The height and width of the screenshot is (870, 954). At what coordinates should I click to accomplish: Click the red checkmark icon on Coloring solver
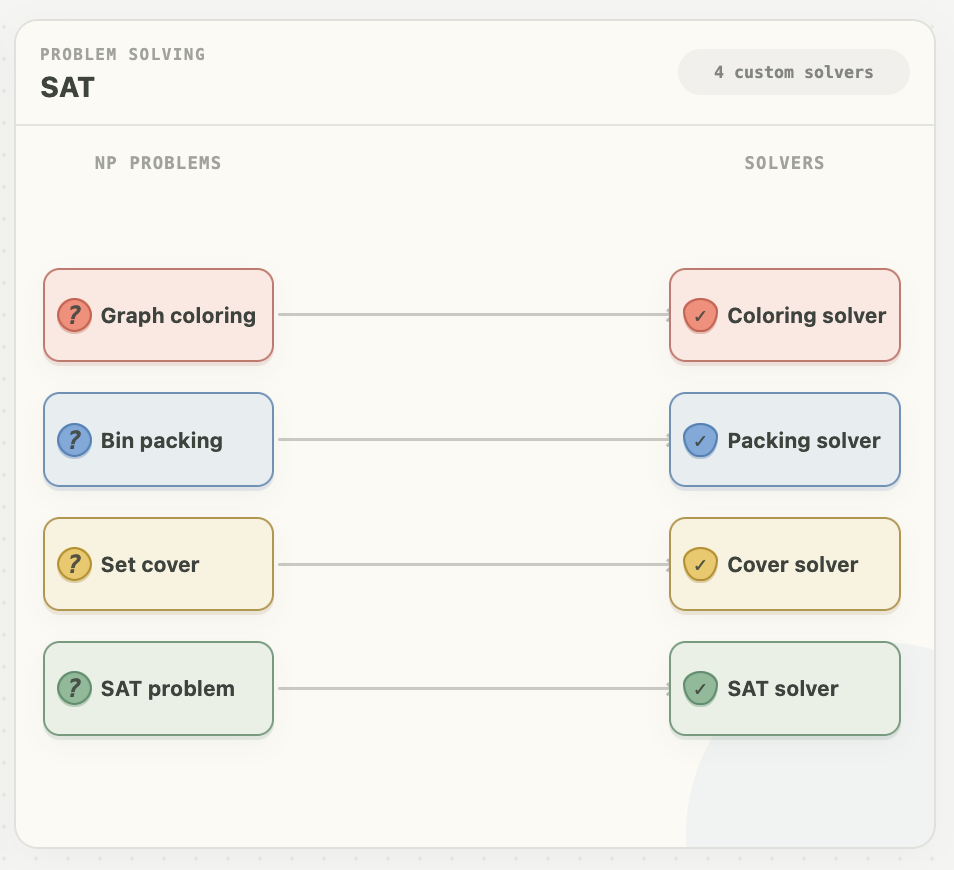click(700, 315)
